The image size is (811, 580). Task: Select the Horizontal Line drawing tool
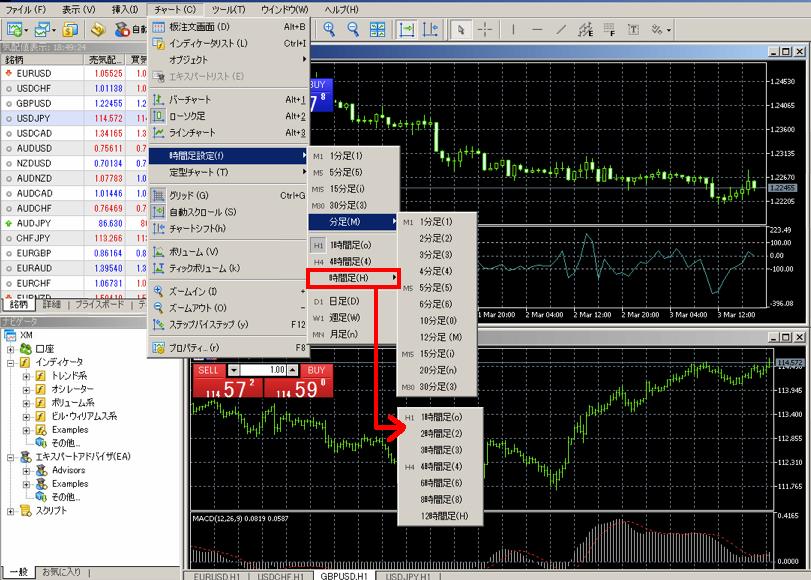point(537,29)
